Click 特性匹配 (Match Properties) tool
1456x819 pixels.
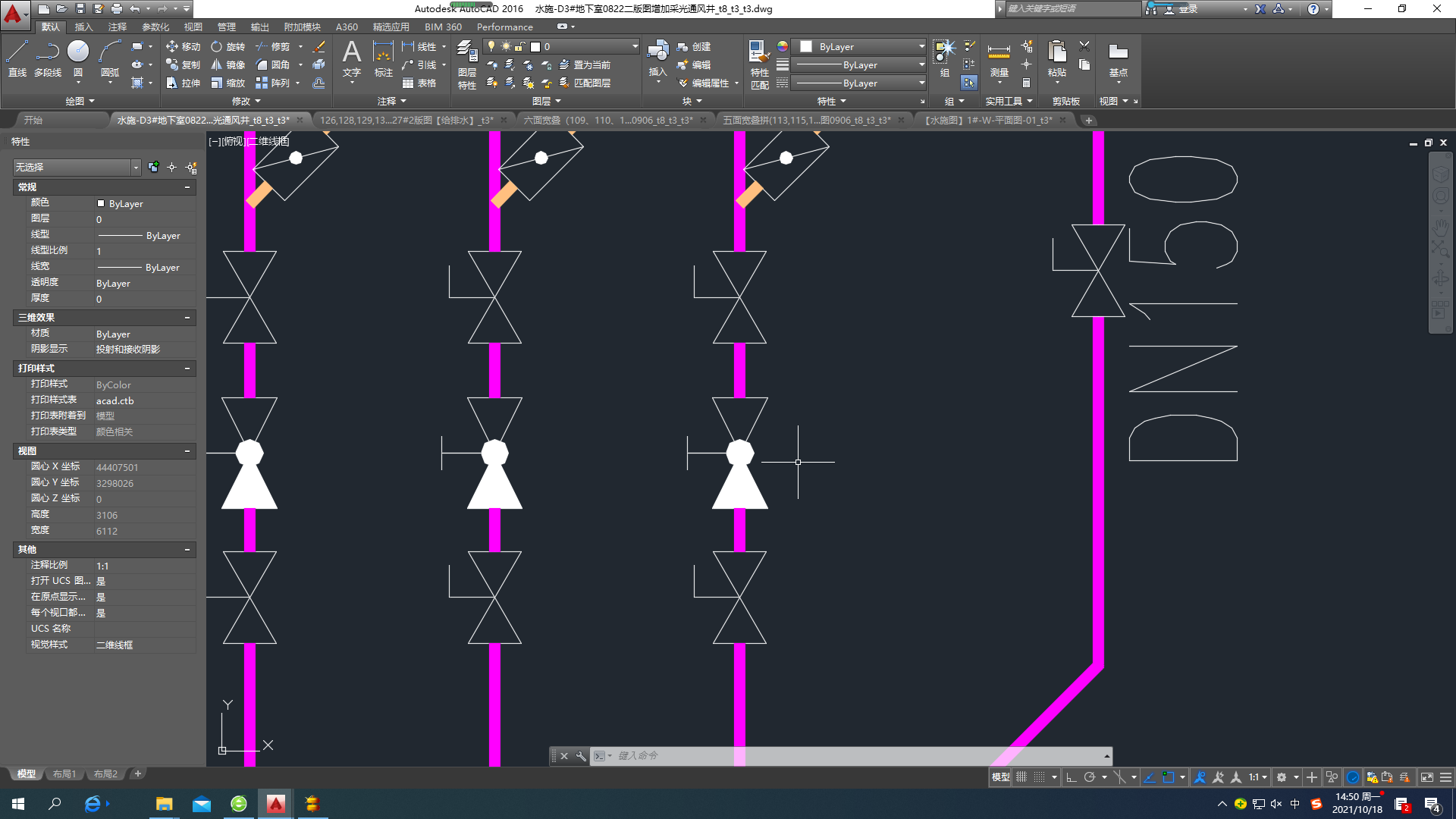coord(759,65)
